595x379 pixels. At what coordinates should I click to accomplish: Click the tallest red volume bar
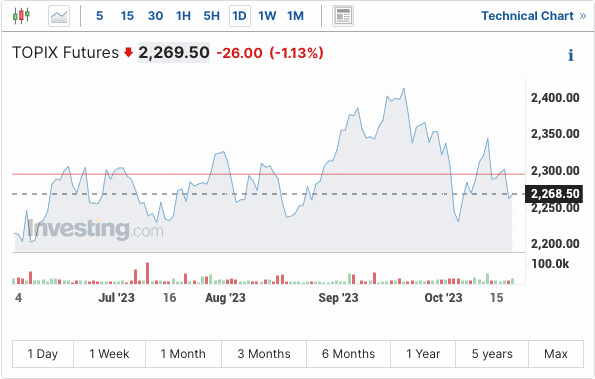tap(148, 273)
